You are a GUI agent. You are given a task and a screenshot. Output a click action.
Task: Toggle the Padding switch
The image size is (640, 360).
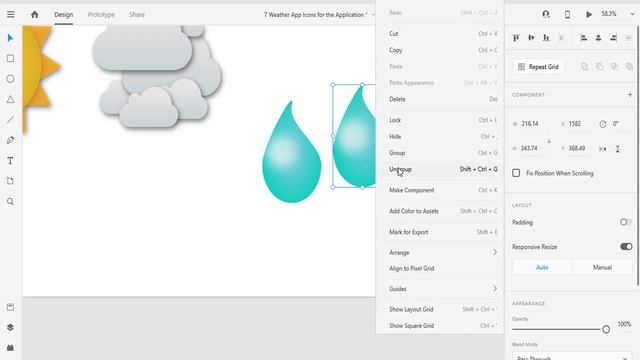(x=626, y=222)
